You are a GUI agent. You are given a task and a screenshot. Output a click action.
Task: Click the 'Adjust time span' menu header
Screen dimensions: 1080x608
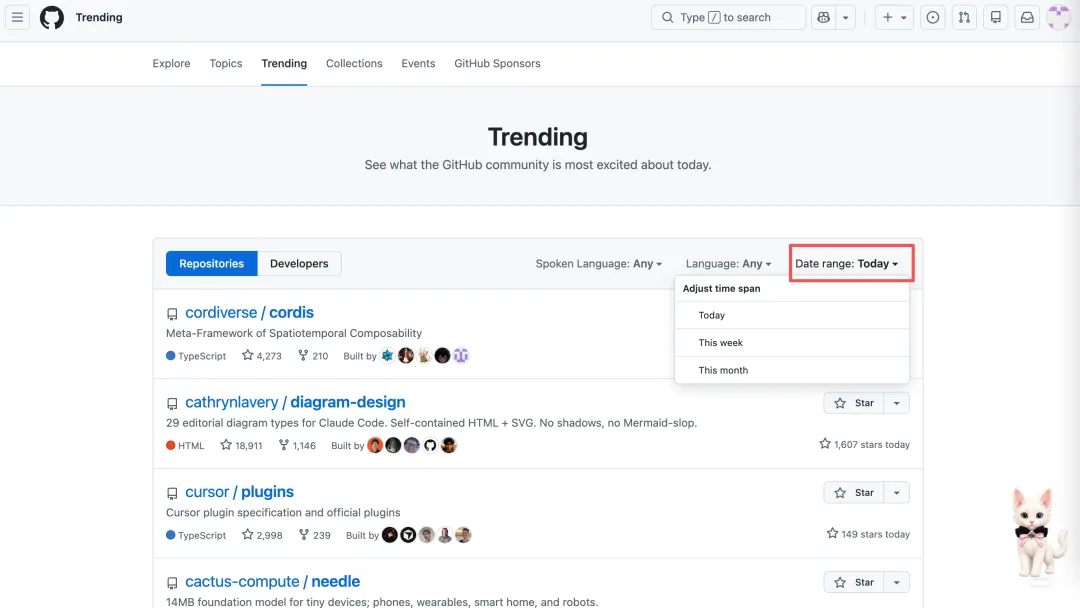pyautogui.click(x=721, y=289)
